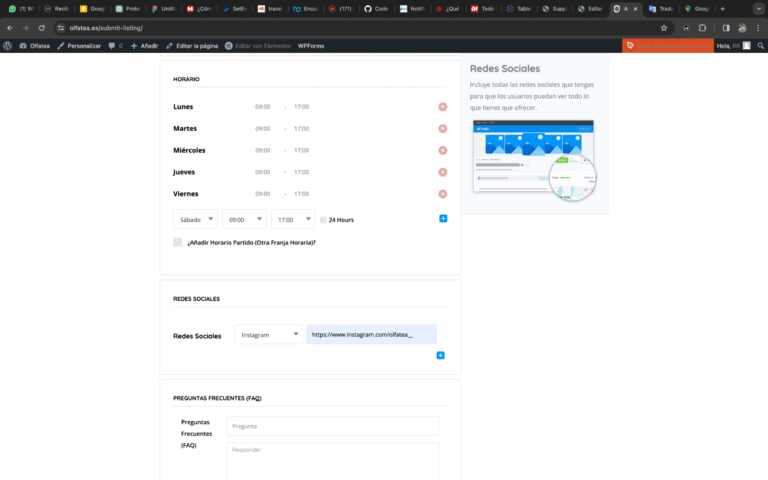The width and height of the screenshot is (768, 480).
Task: Click the Martes 09:00 opening time
Action: point(263,128)
